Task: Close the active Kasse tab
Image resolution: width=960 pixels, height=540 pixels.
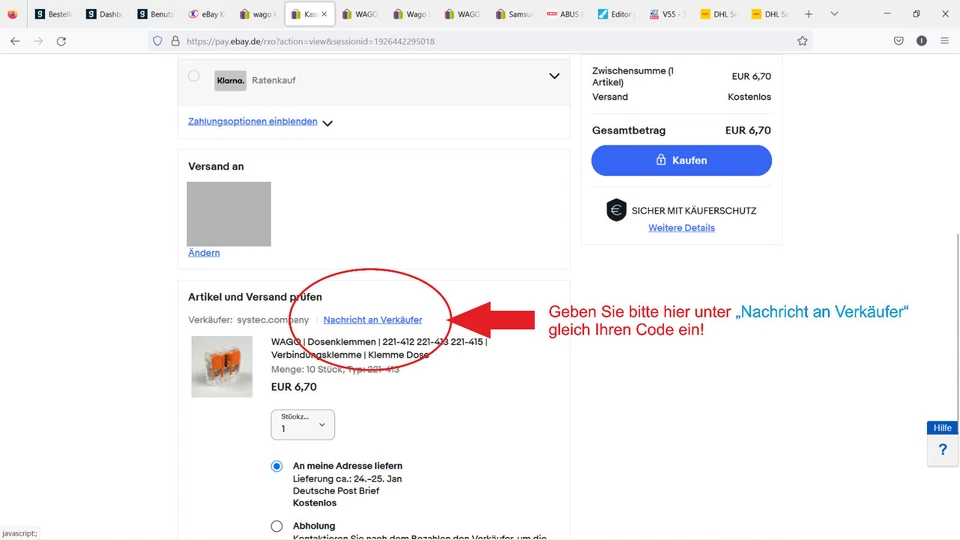Action: tap(324, 13)
